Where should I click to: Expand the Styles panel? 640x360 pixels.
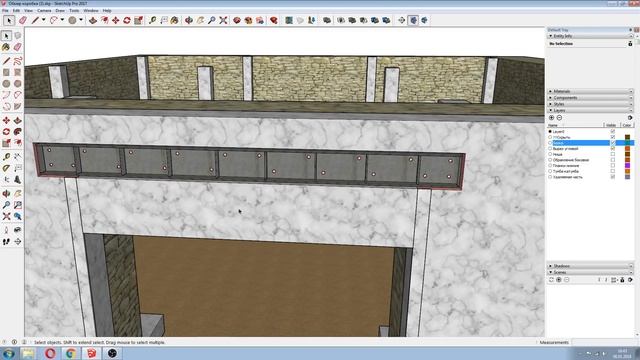551,104
